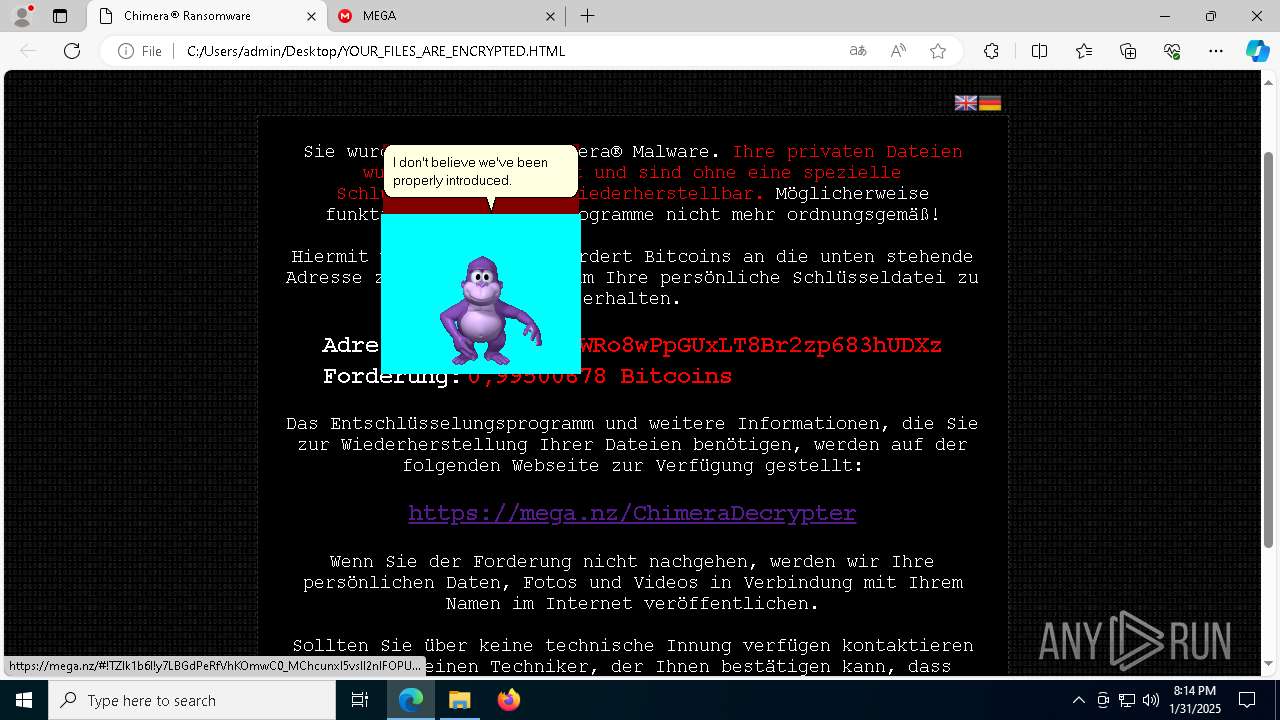
Task: Open a new browser tab
Action: pyautogui.click(x=587, y=16)
